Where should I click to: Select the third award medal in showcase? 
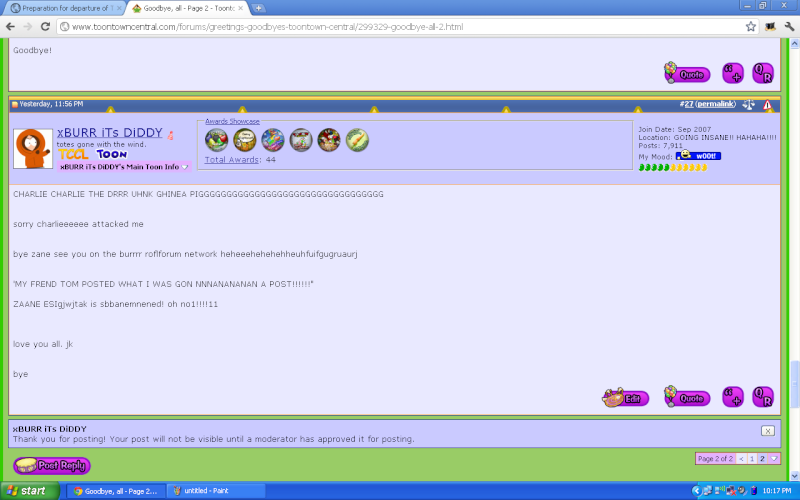pos(272,140)
